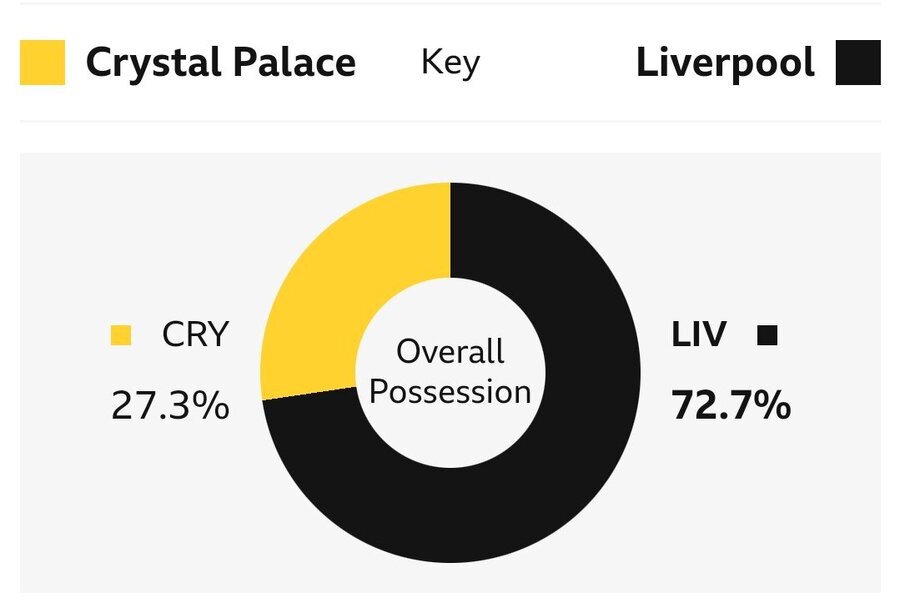This screenshot has height=603, width=900.
Task: Click the yellow Crystal Palace key swatch
Action: [x=42, y=63]
